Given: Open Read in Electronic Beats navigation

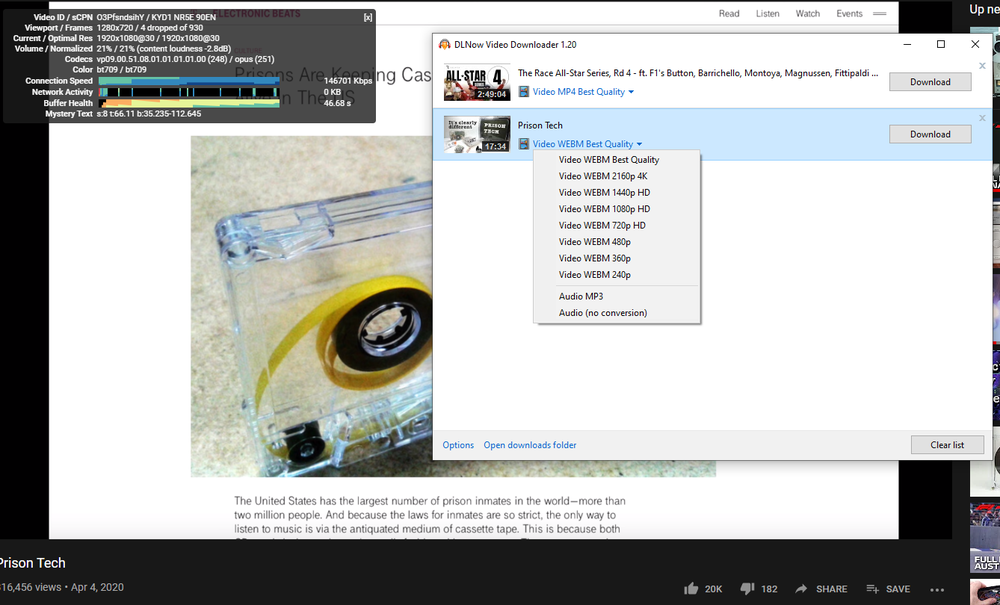Looking at the screenshot, I should (x=729, y=13).
